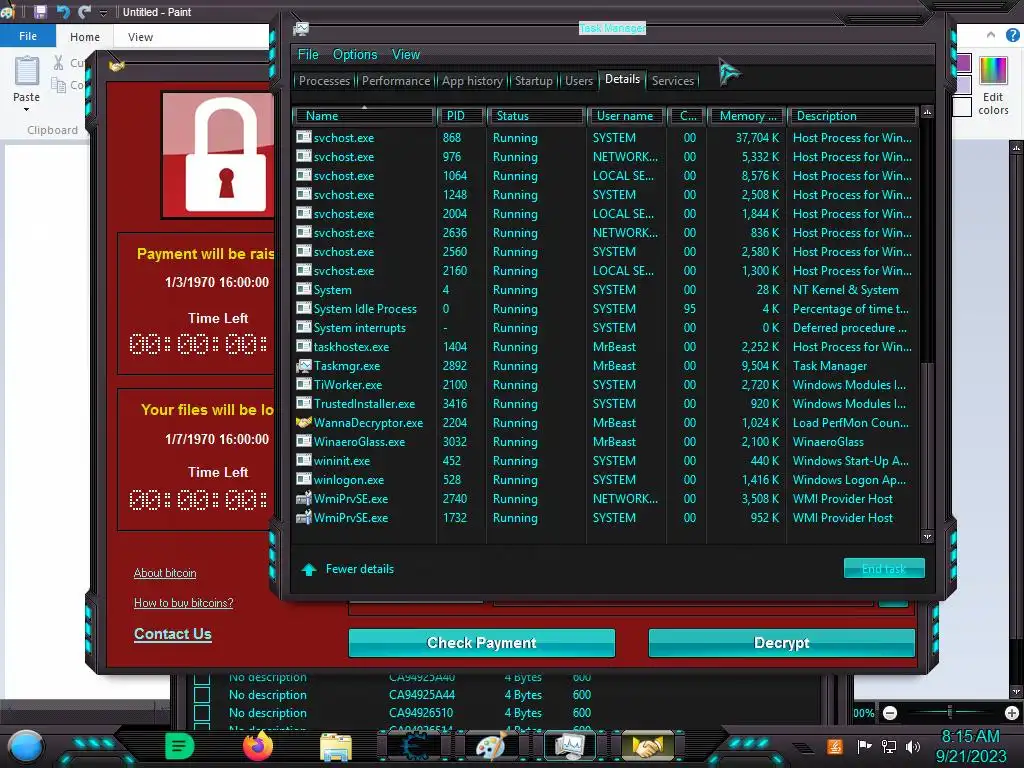Viewport: 1024px width, 768px height.
Task: Pick the purple color swatch in Paint
Action: [x=963, y=63]
